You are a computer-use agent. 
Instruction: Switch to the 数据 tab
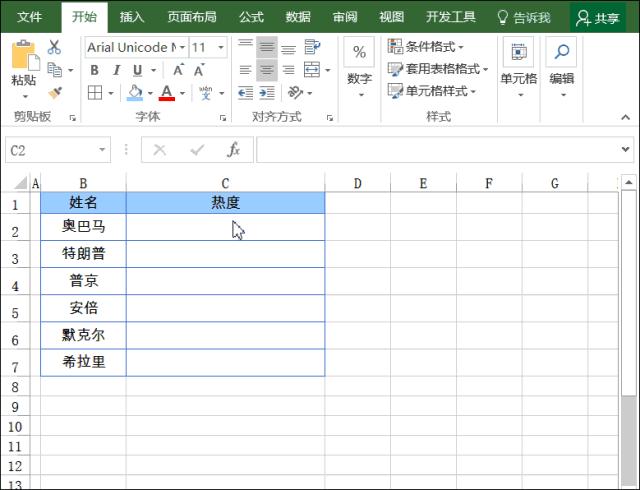tap(298, 17)
